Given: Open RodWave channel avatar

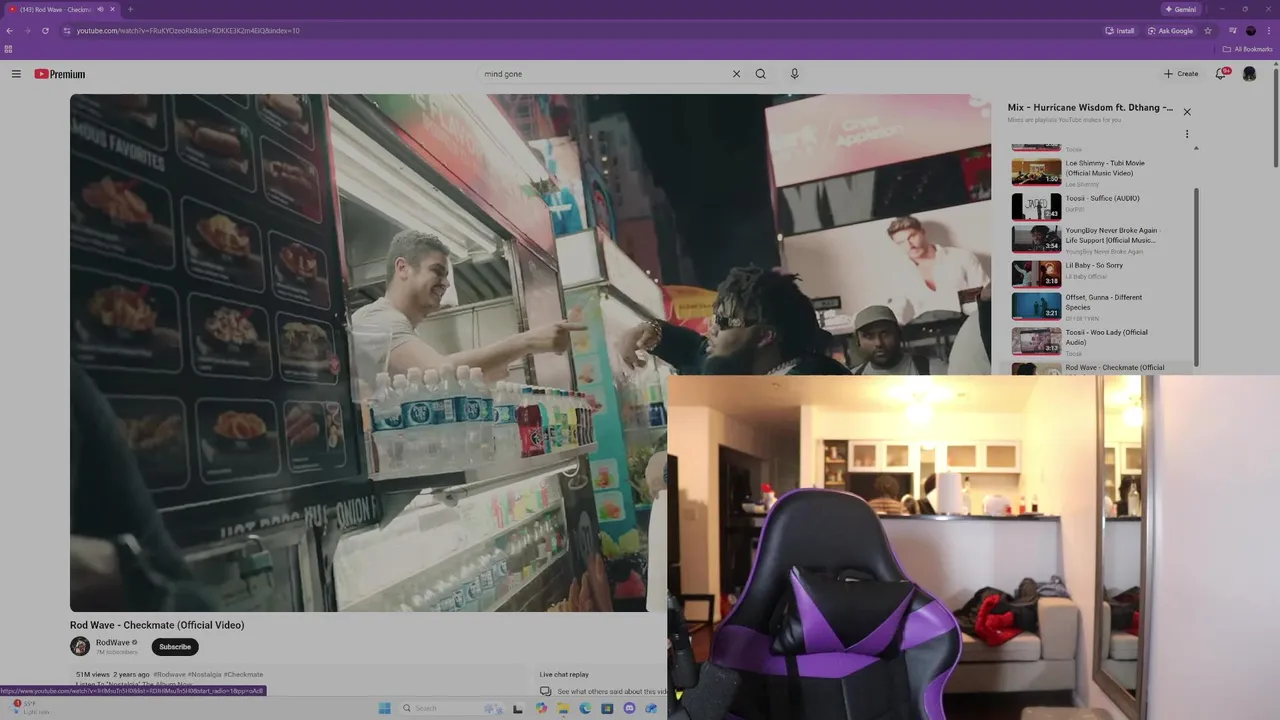Looking at the screenshot, I should pyautogui.click(x=80, y=646).
